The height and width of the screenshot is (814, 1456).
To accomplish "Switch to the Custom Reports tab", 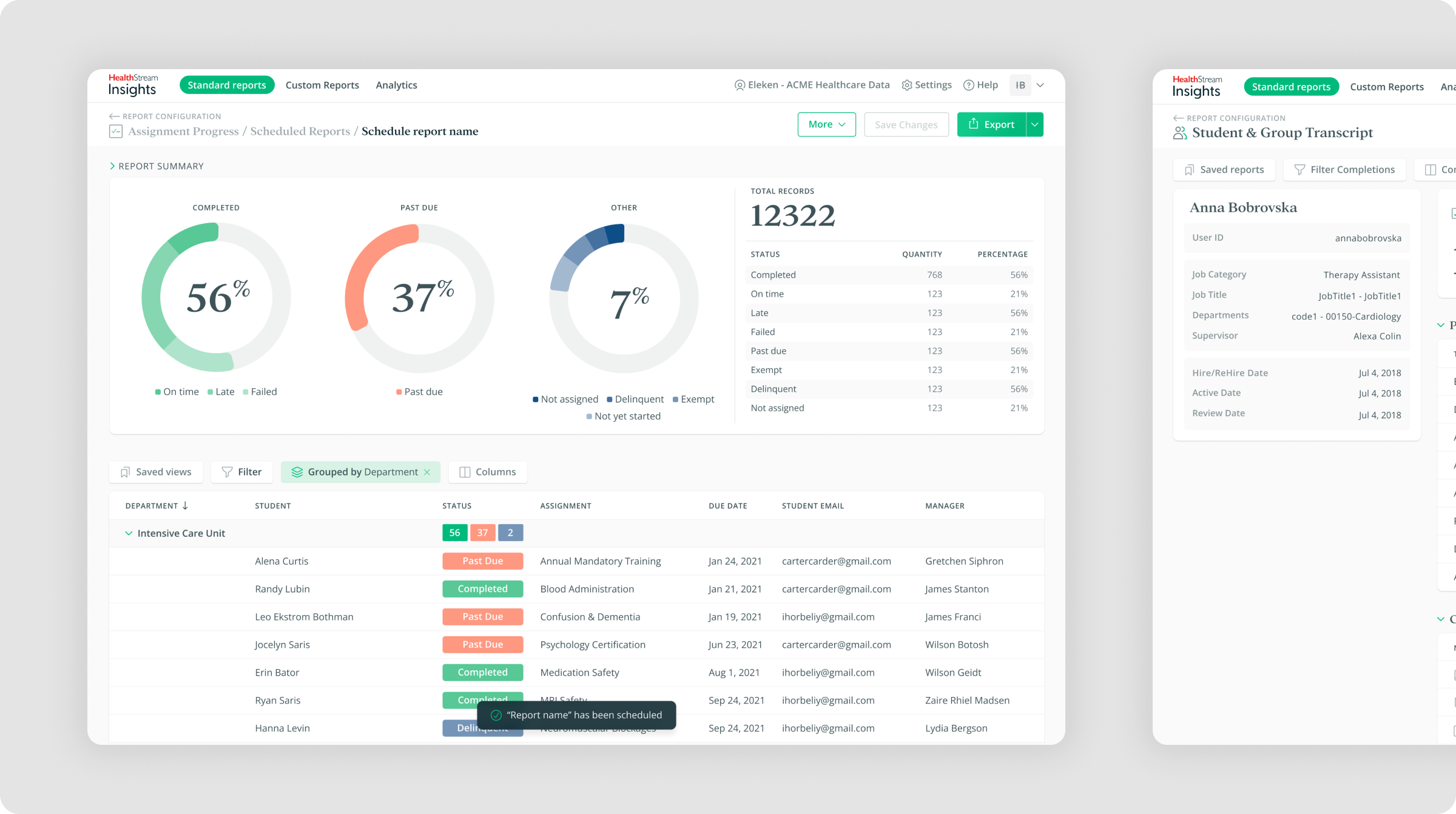I will click(322, 85).
